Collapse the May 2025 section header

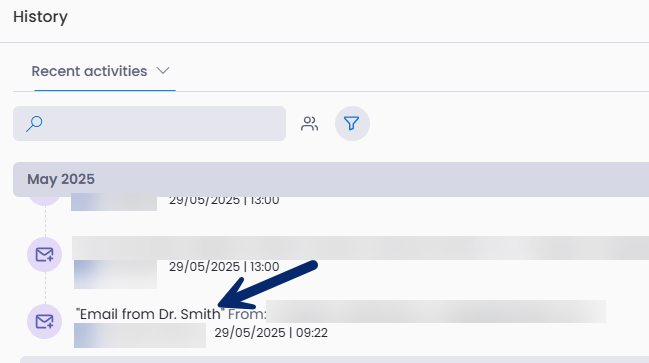coord(331,179)
